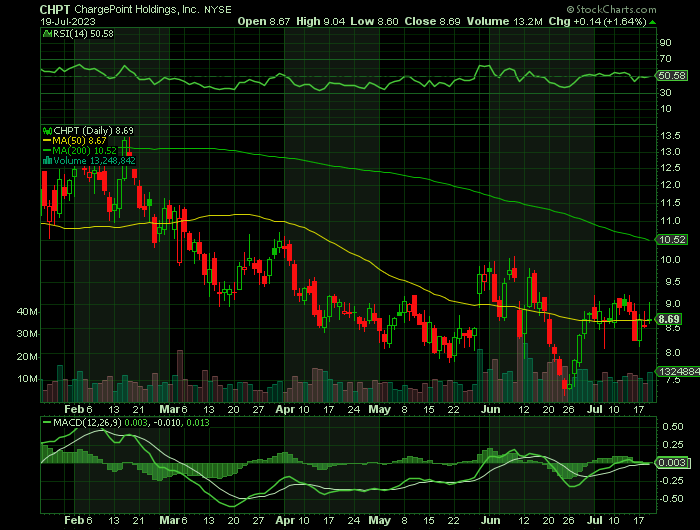Click the CHPT (Daily) 8.69 legend entry

click(93, 131)
